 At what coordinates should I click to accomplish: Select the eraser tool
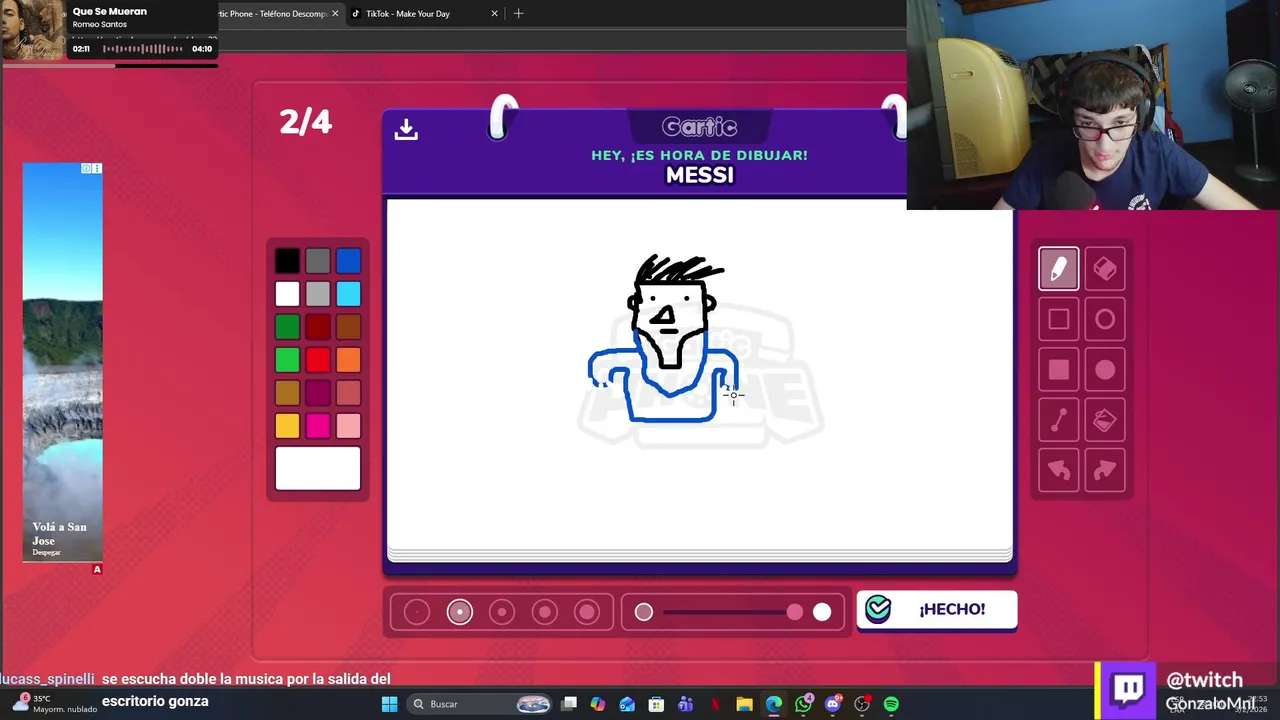pyautogui.click(x=1105, y=268)
